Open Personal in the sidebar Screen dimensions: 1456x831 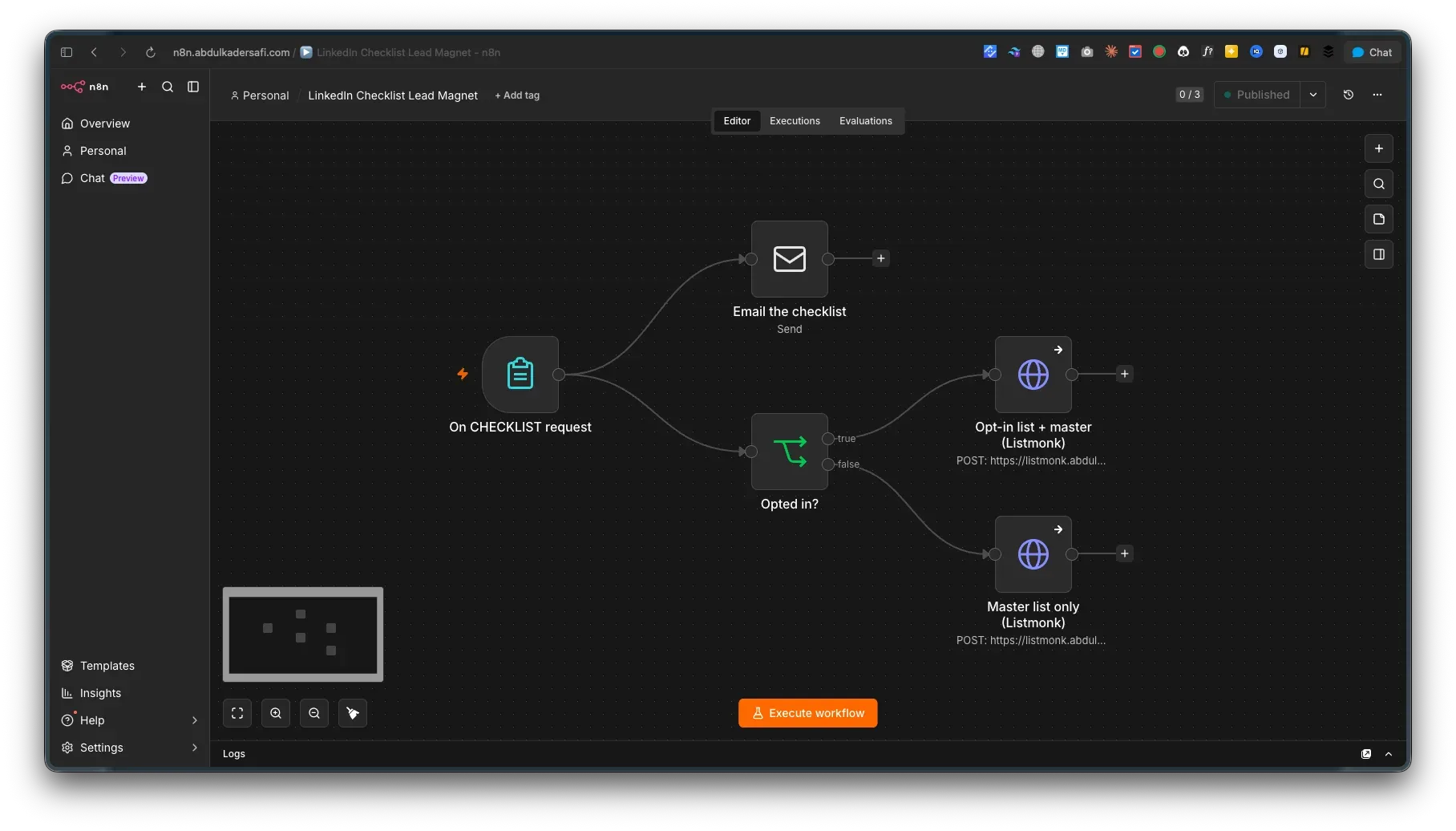point(129,151)
